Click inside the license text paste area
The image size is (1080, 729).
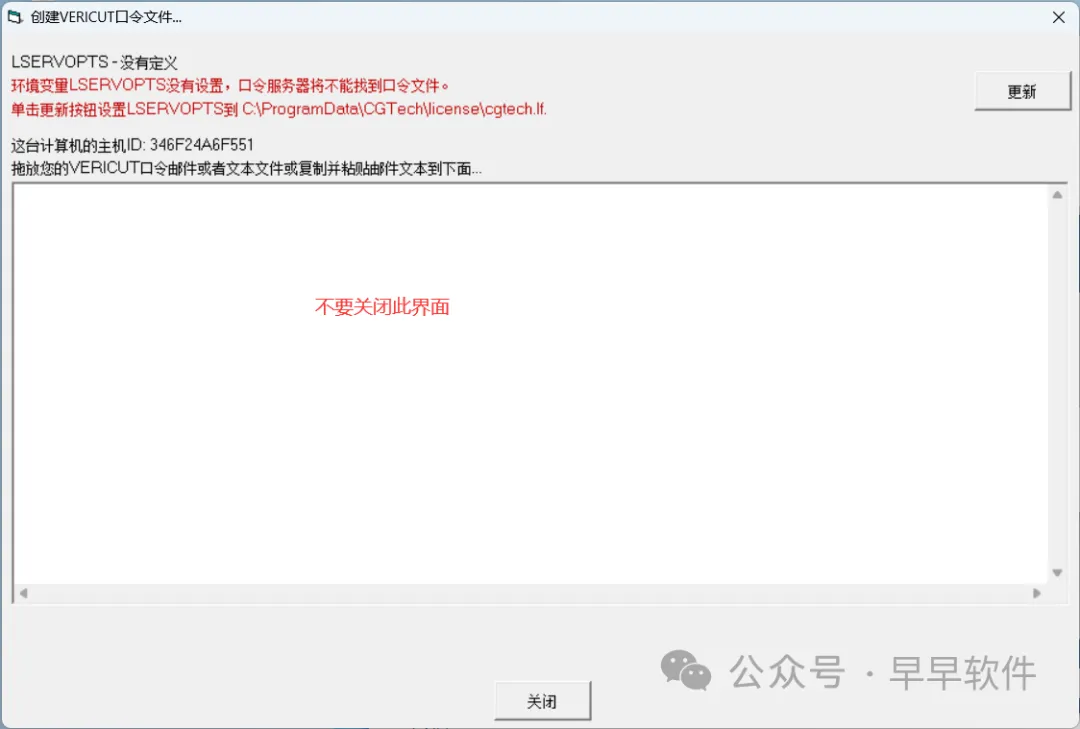(x=530, y=384)
